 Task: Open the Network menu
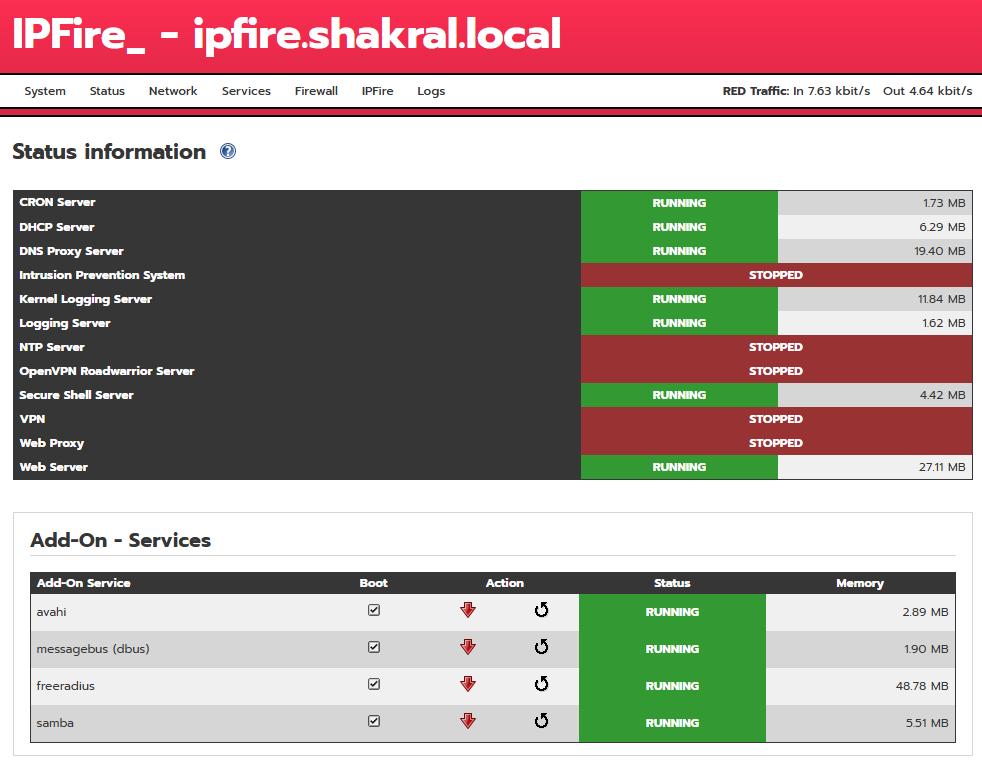173,91
